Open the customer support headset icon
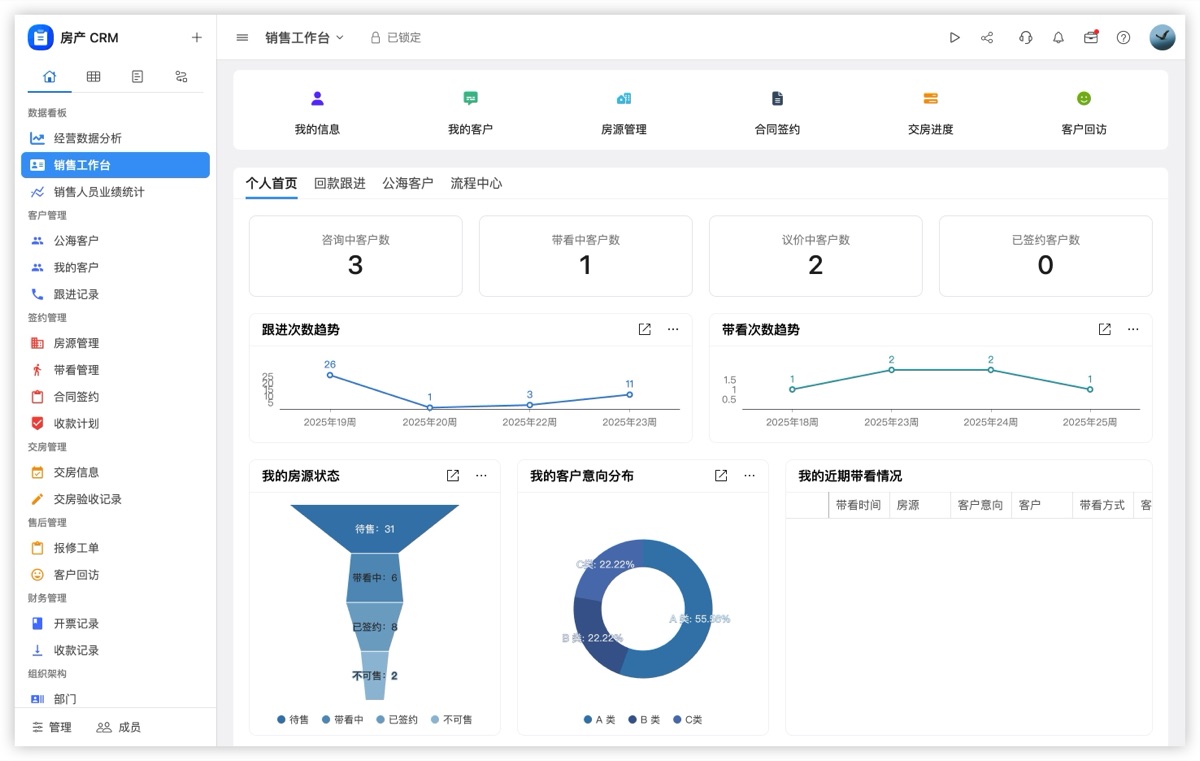 1025,38
